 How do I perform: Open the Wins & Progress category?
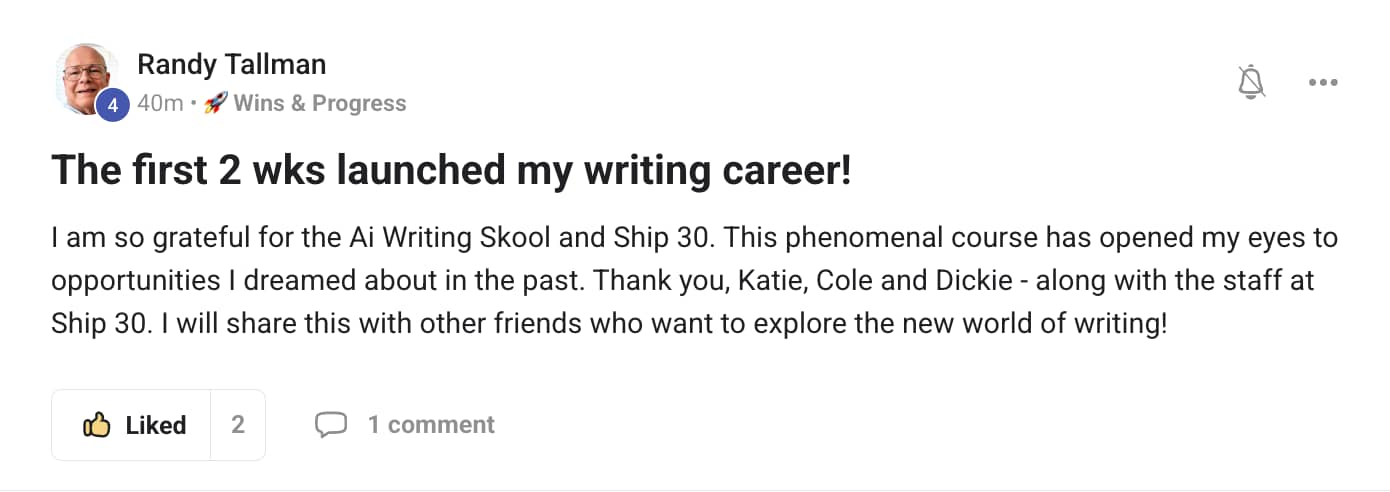point(320,103)
